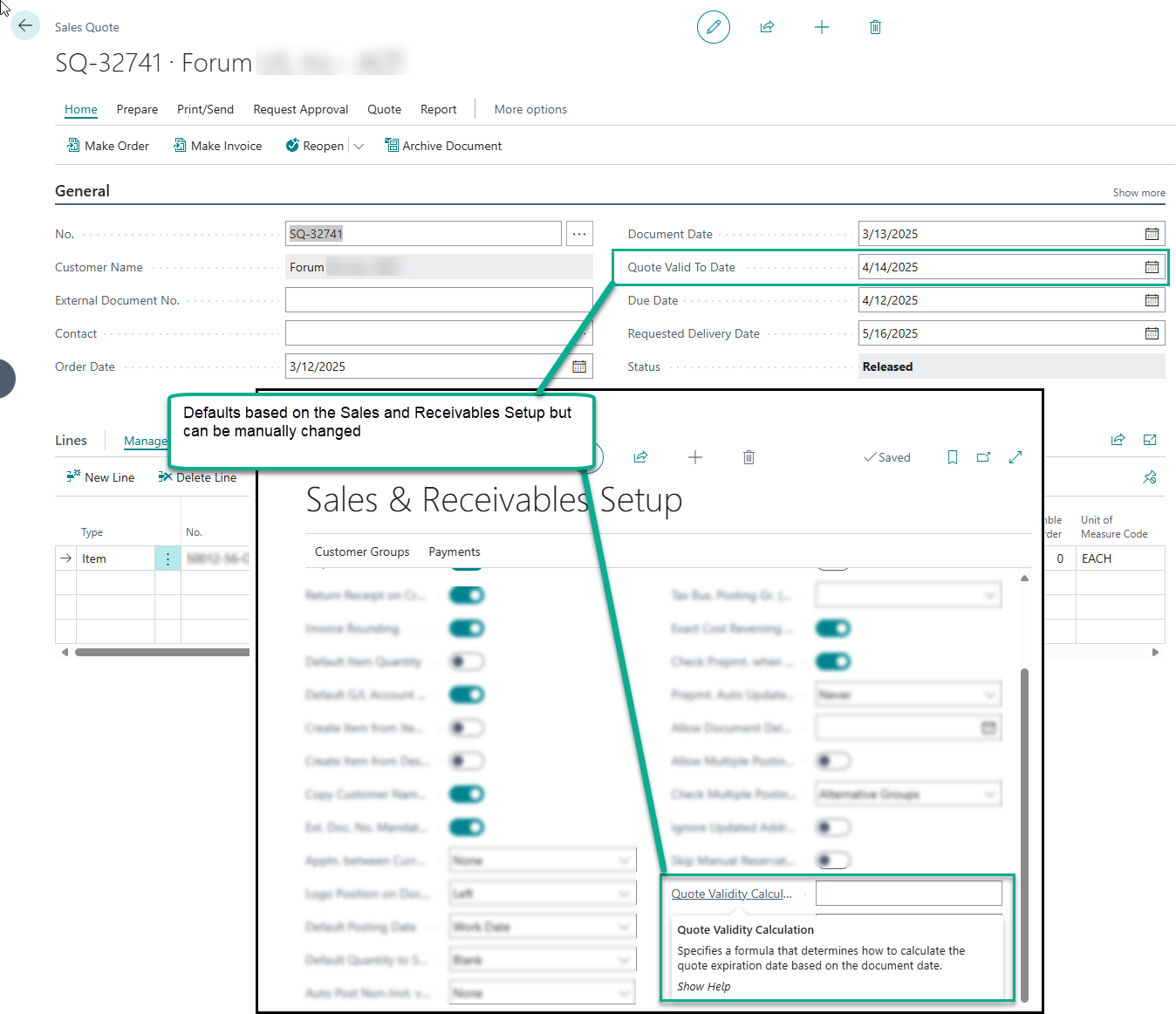Click expand-to-full-screen arrows in Setup window
The image size is (1176, 1014).
(1015, 457)
